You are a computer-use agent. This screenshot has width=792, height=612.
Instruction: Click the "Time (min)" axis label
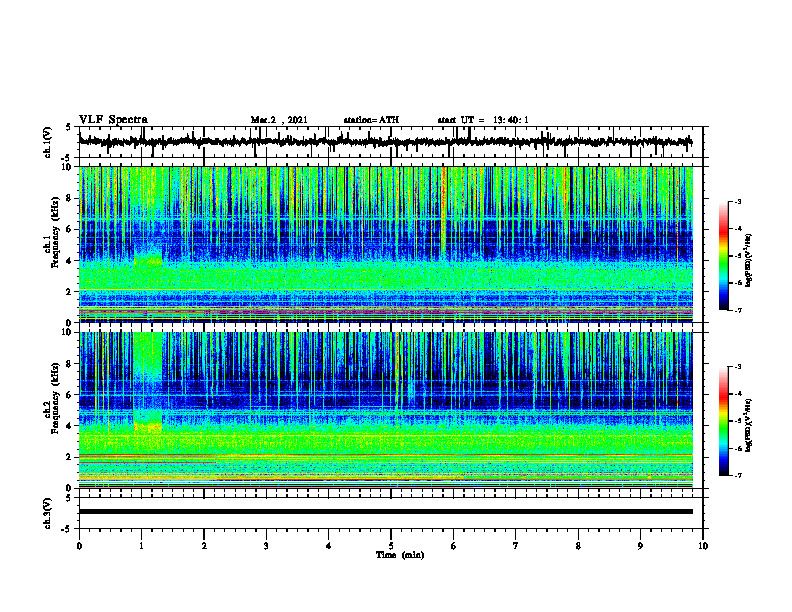[400, 555]
